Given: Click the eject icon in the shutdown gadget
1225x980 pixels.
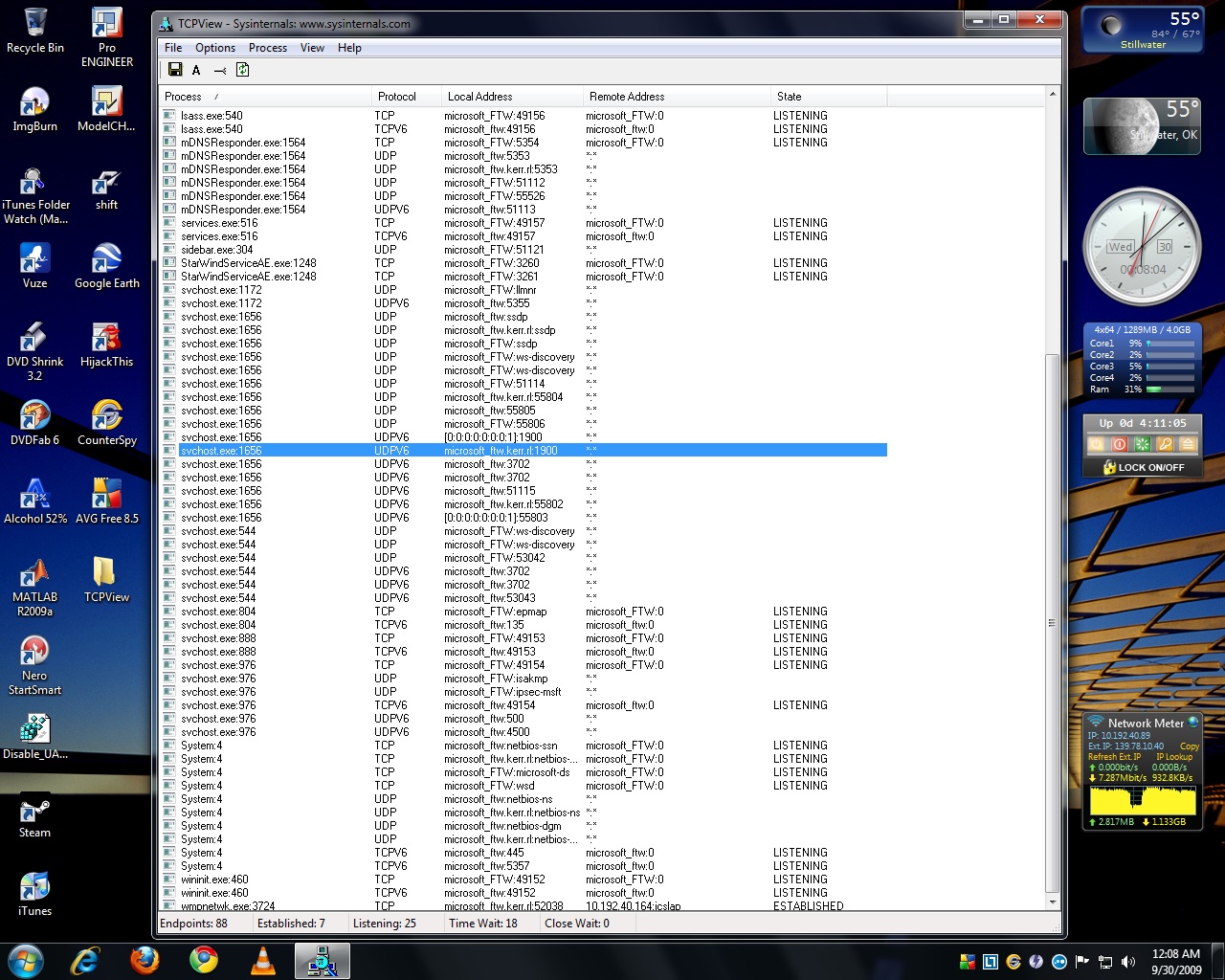Looking at the screenshot, I should click(x=1188, y=444).
